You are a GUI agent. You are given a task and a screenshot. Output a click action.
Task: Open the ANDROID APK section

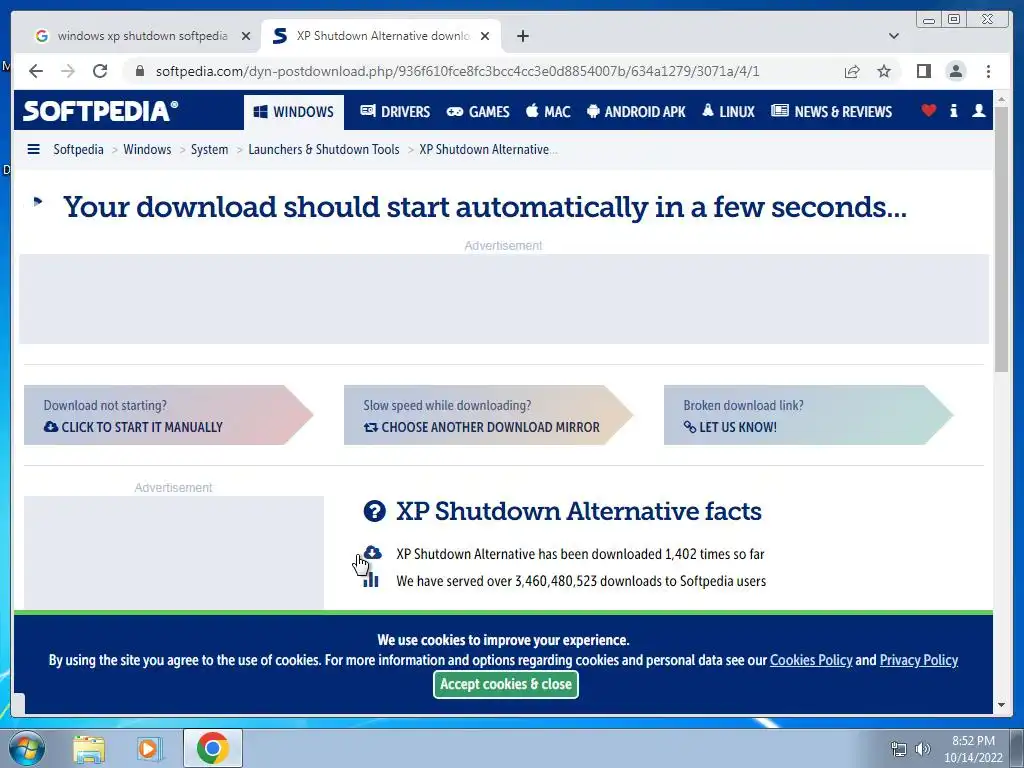[x=636, y=112]
